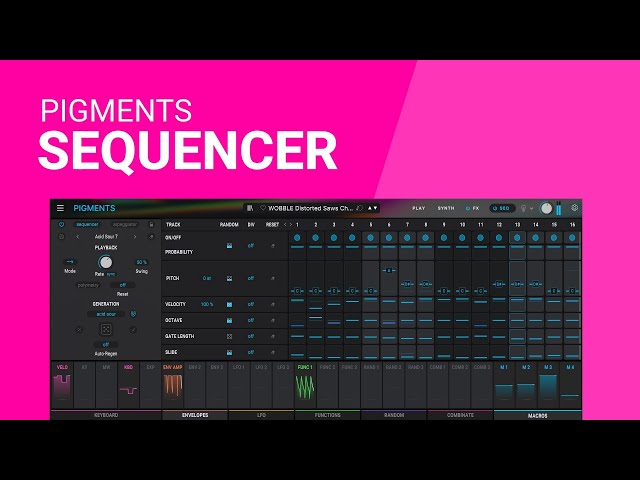640x480 pixels.
Task: Click the lightbulb sound design tips icon
Action: 523,208
